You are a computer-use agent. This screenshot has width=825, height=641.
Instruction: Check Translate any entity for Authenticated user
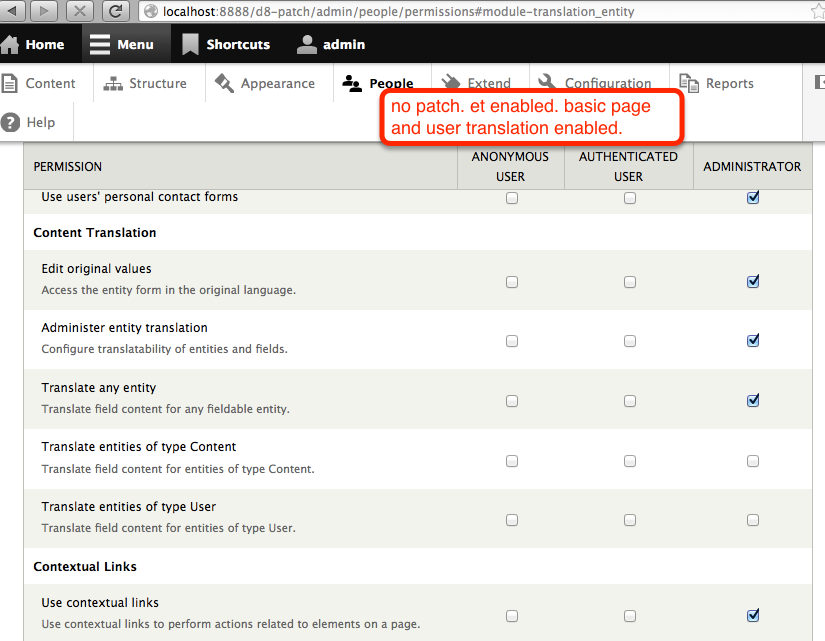coord(629,401)
